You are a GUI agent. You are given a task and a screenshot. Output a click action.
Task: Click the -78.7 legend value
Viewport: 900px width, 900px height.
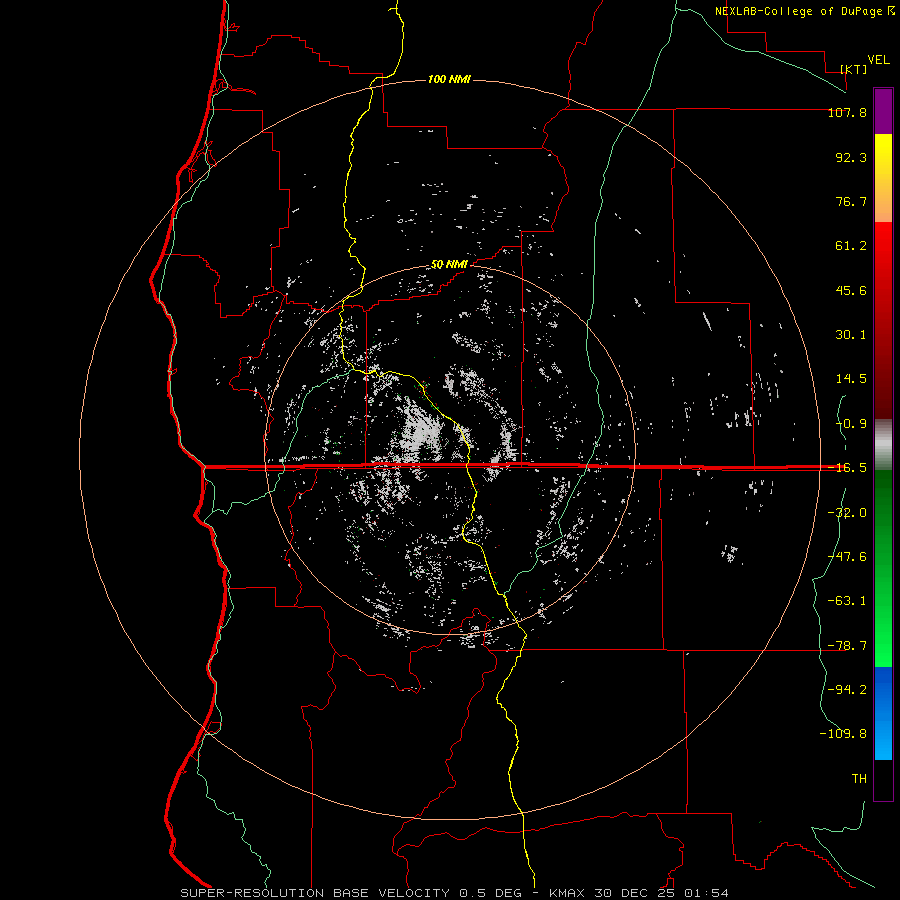click(847, 646)
